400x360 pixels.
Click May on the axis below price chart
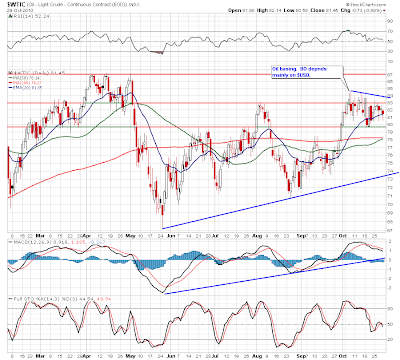130,235
